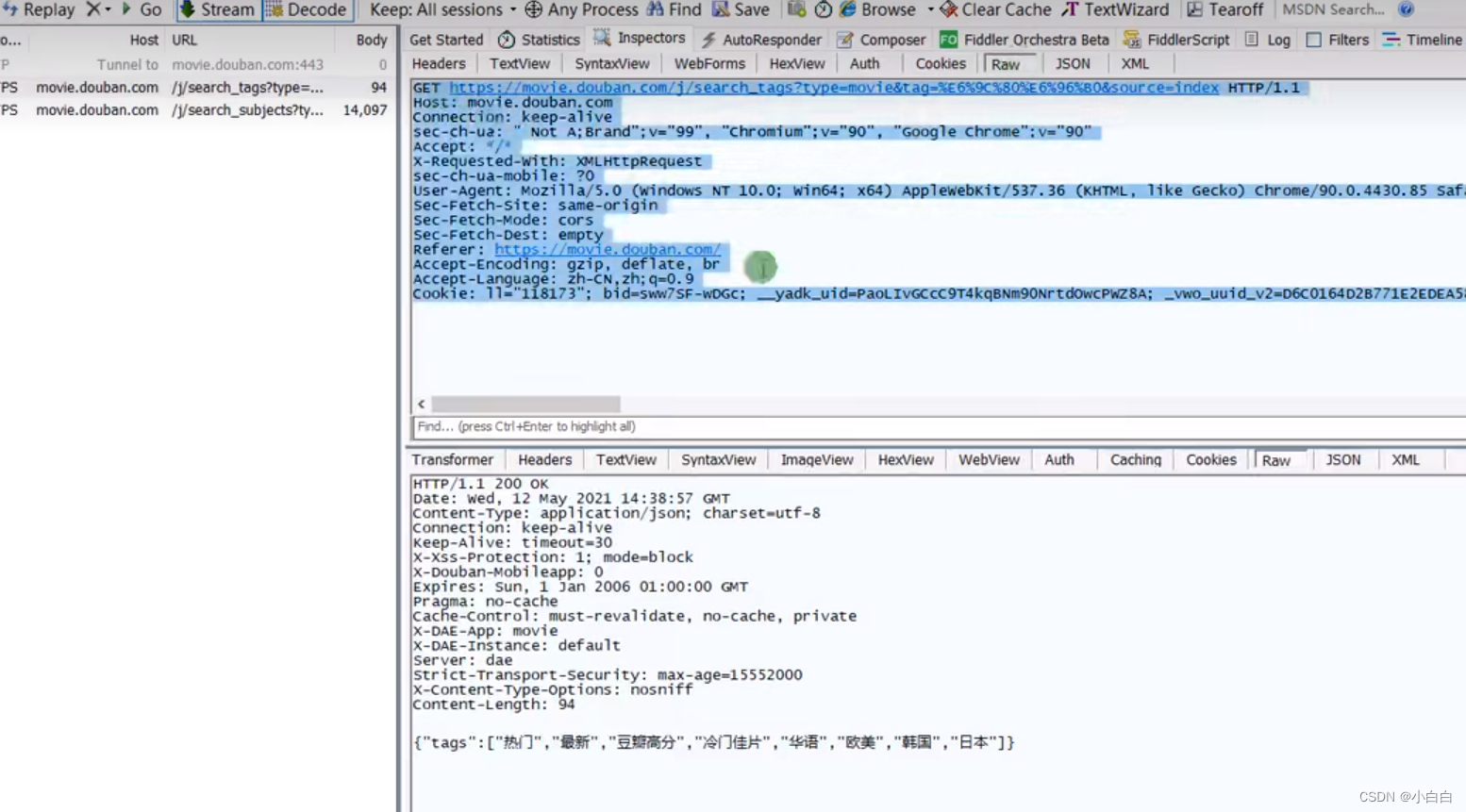Screen dimensions: 1466x812
Task: Select request TextView inspector tab
Action: [x=520, y=63]
